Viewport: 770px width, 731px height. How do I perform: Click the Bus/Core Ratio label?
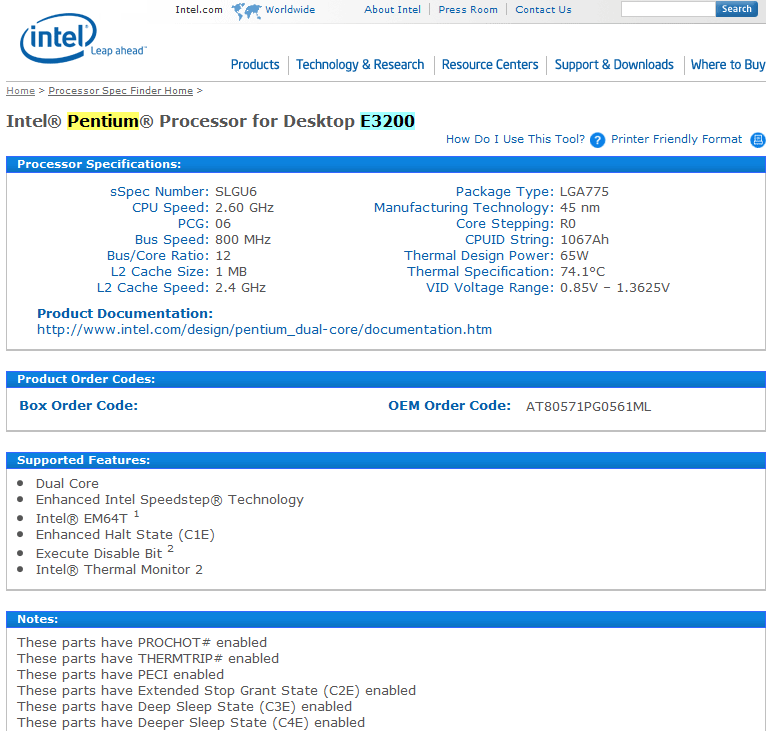coord(158,256)
